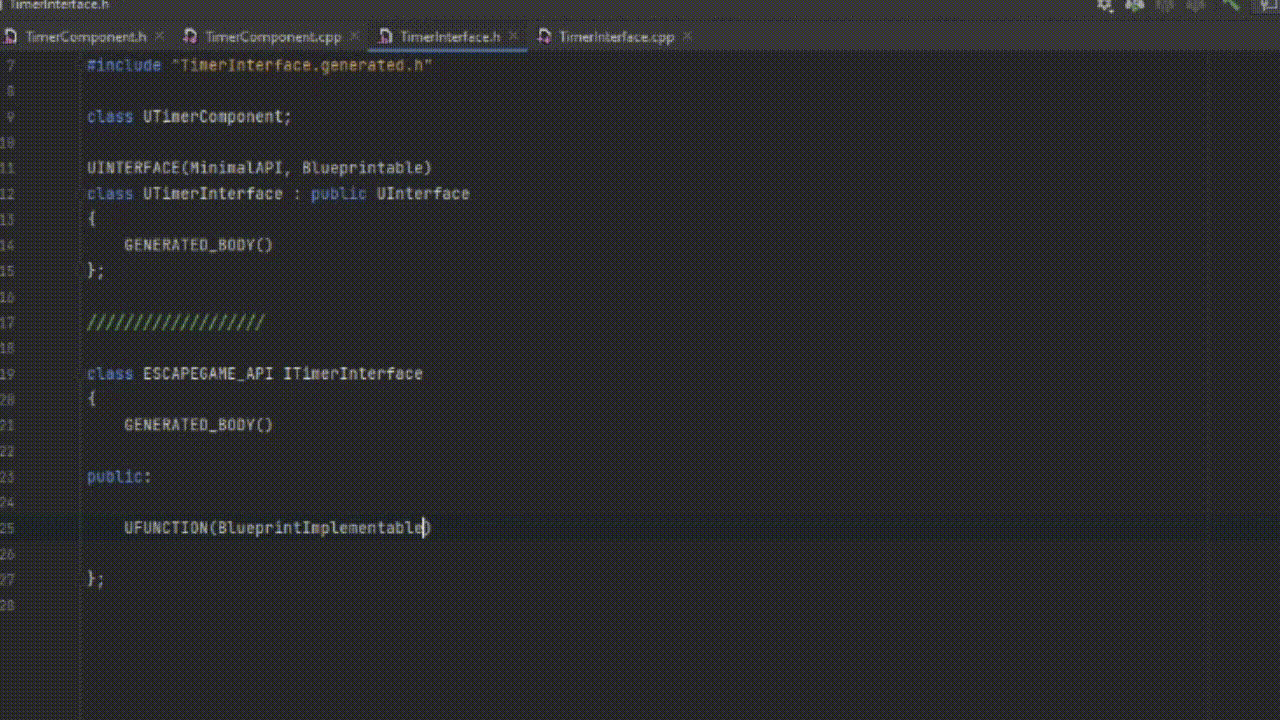This screenshot has height=720, width=1280.
Task: Toggle a breakpoint in the gutter at line 25
Action: click(x=48, y=528)
